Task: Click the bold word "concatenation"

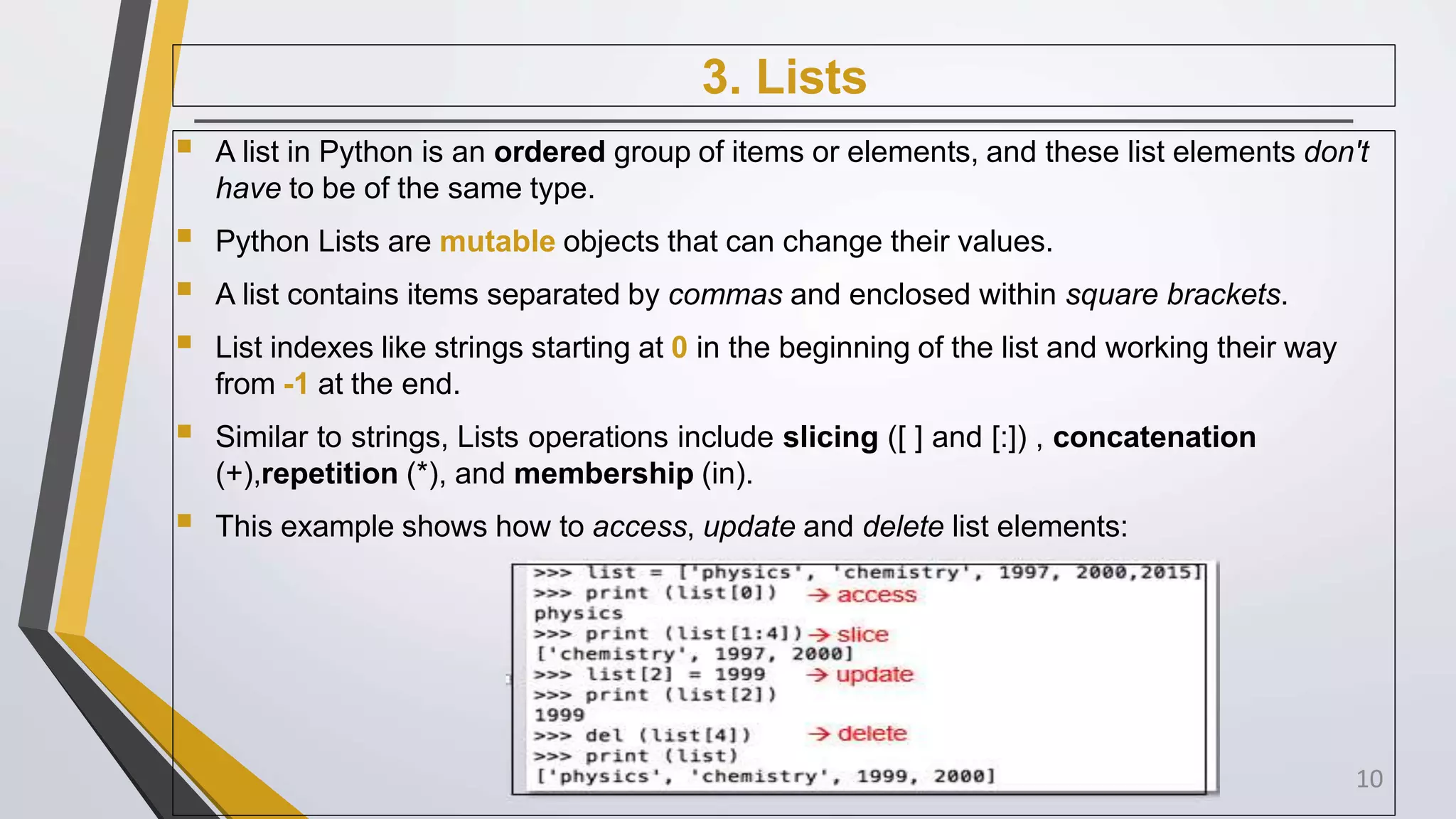Action: 1155,437
